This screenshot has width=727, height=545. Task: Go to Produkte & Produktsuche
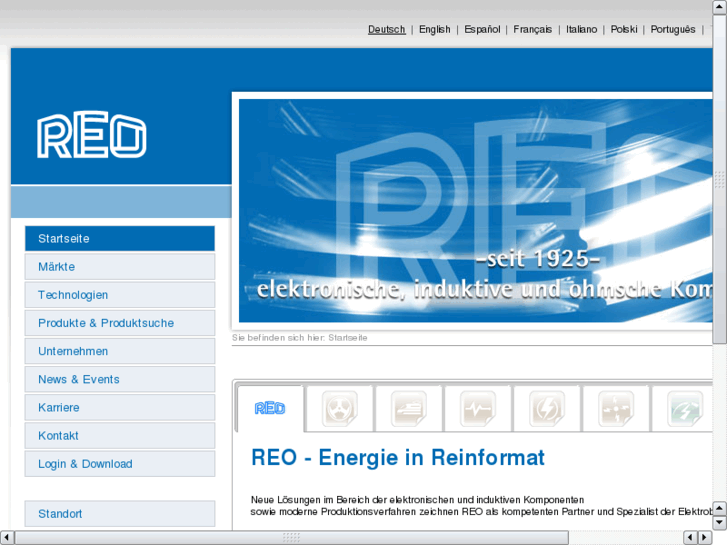[x=120, y=323]
